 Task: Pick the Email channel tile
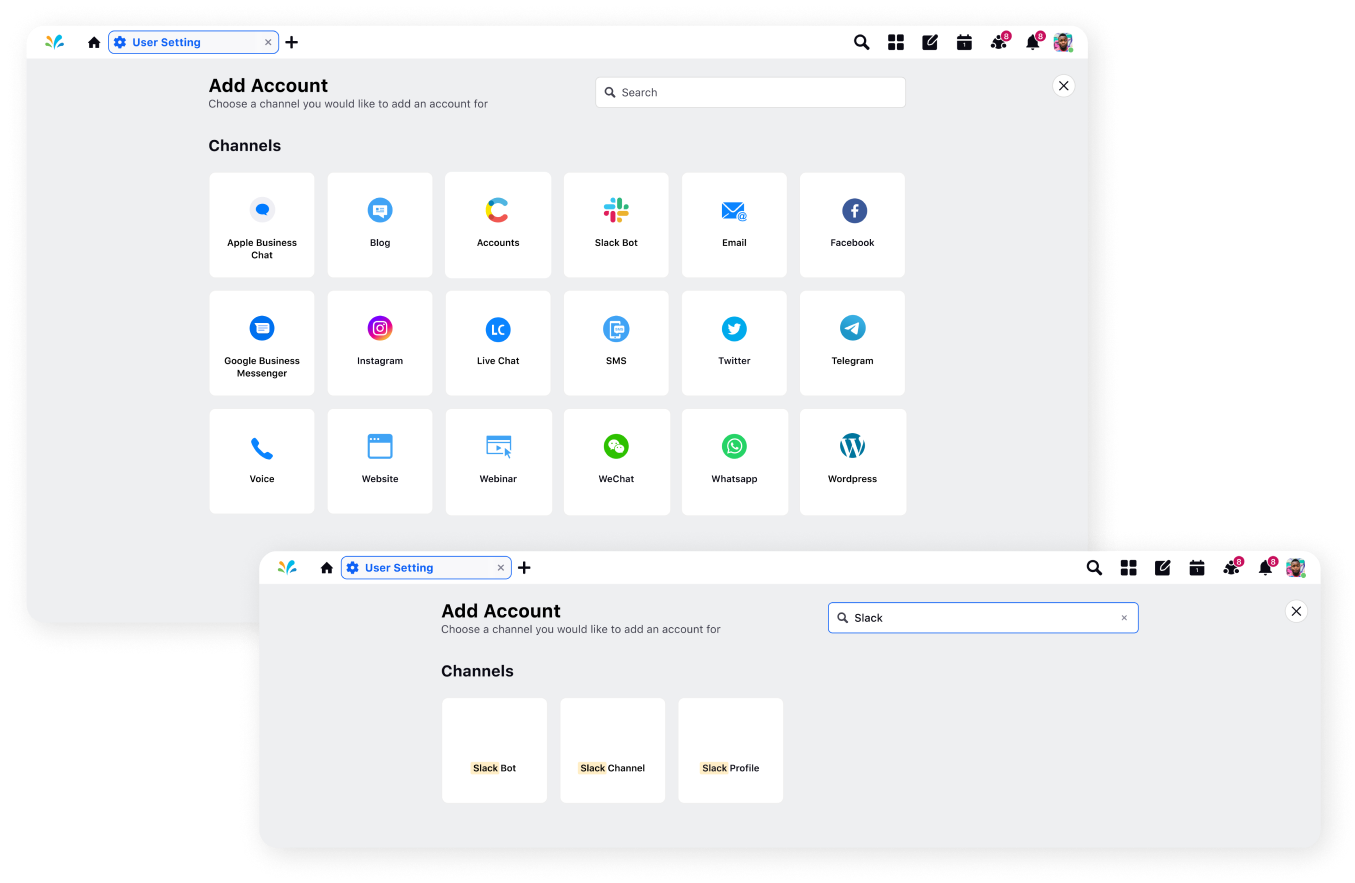click(x=734, y=225)
